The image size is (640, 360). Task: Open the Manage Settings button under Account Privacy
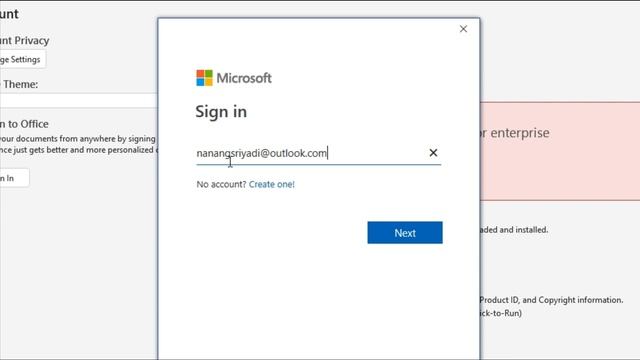click(22, 60)
